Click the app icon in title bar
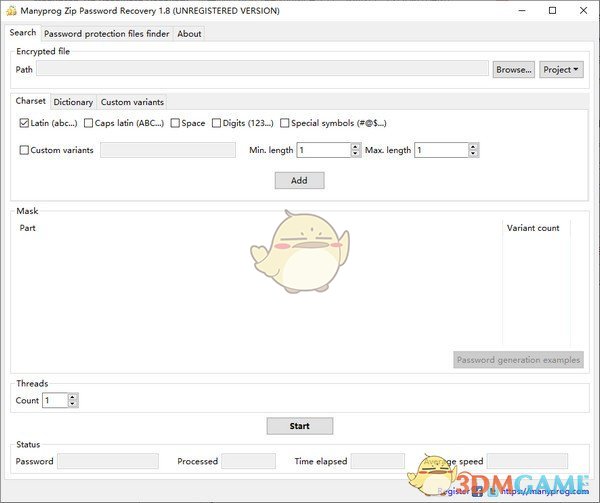The width and height of the screenshot is (600, 503). coord(11,11)
